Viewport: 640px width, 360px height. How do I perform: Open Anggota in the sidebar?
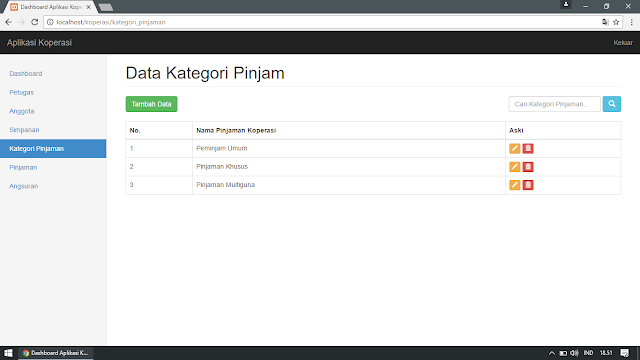point(22,111)
